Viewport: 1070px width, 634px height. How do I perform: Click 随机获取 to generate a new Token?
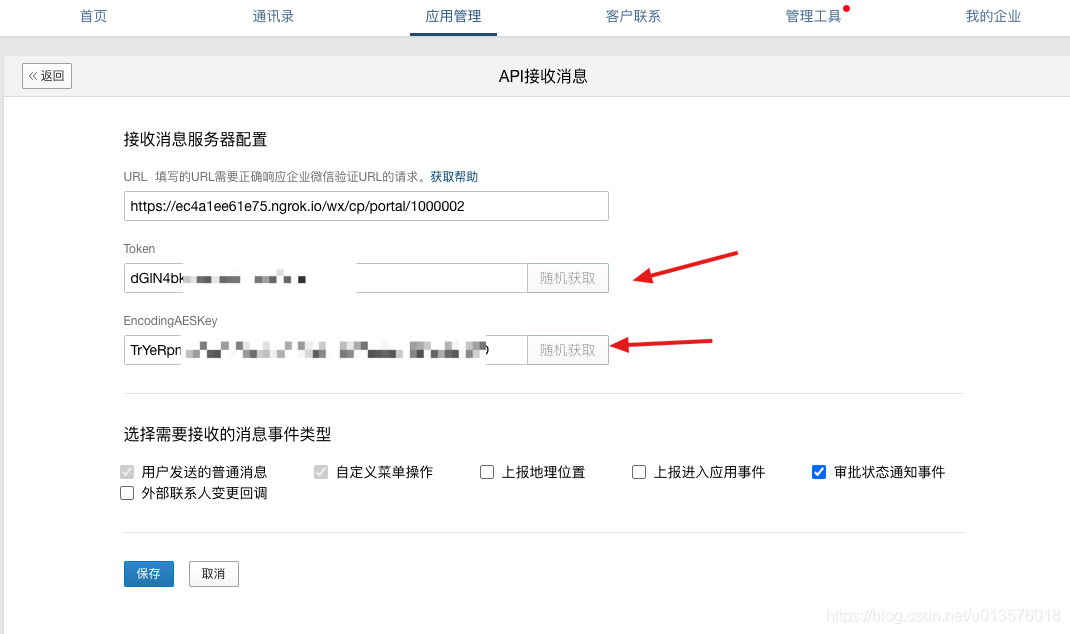tap(567, 277)
